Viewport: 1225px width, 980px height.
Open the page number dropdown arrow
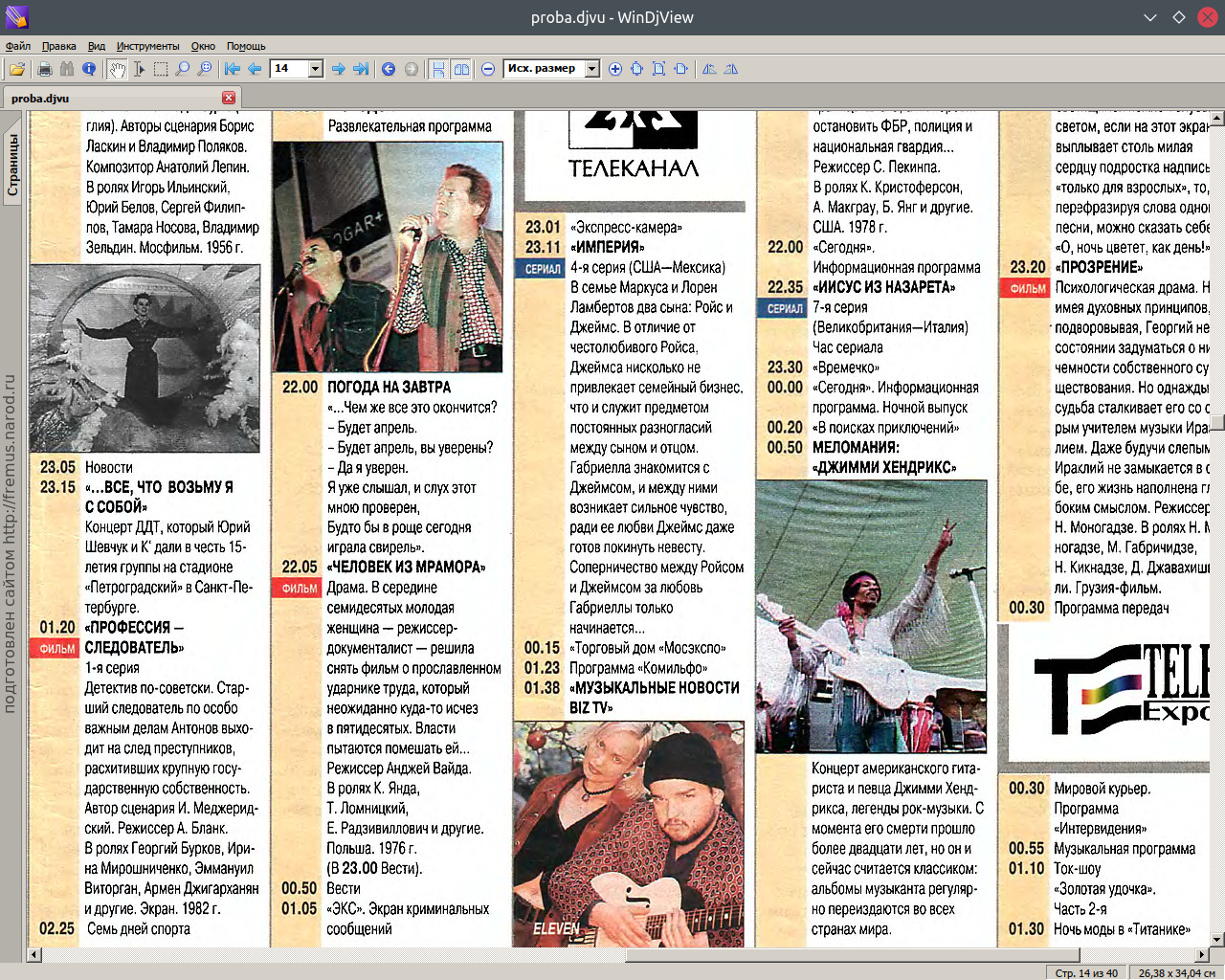pyautogui.click(x=316, y=69)
